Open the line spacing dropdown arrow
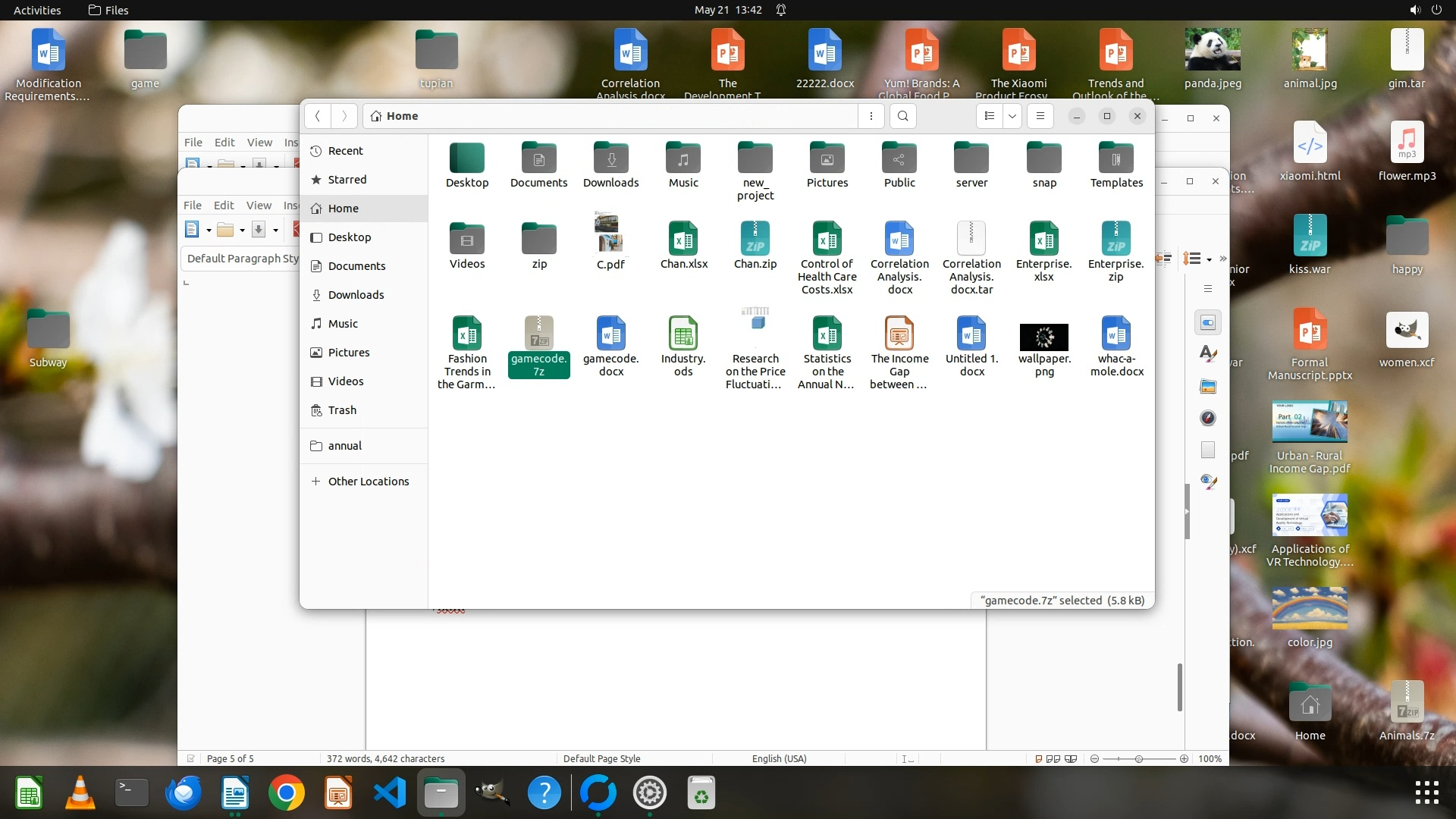 (x=1209, y=259)
